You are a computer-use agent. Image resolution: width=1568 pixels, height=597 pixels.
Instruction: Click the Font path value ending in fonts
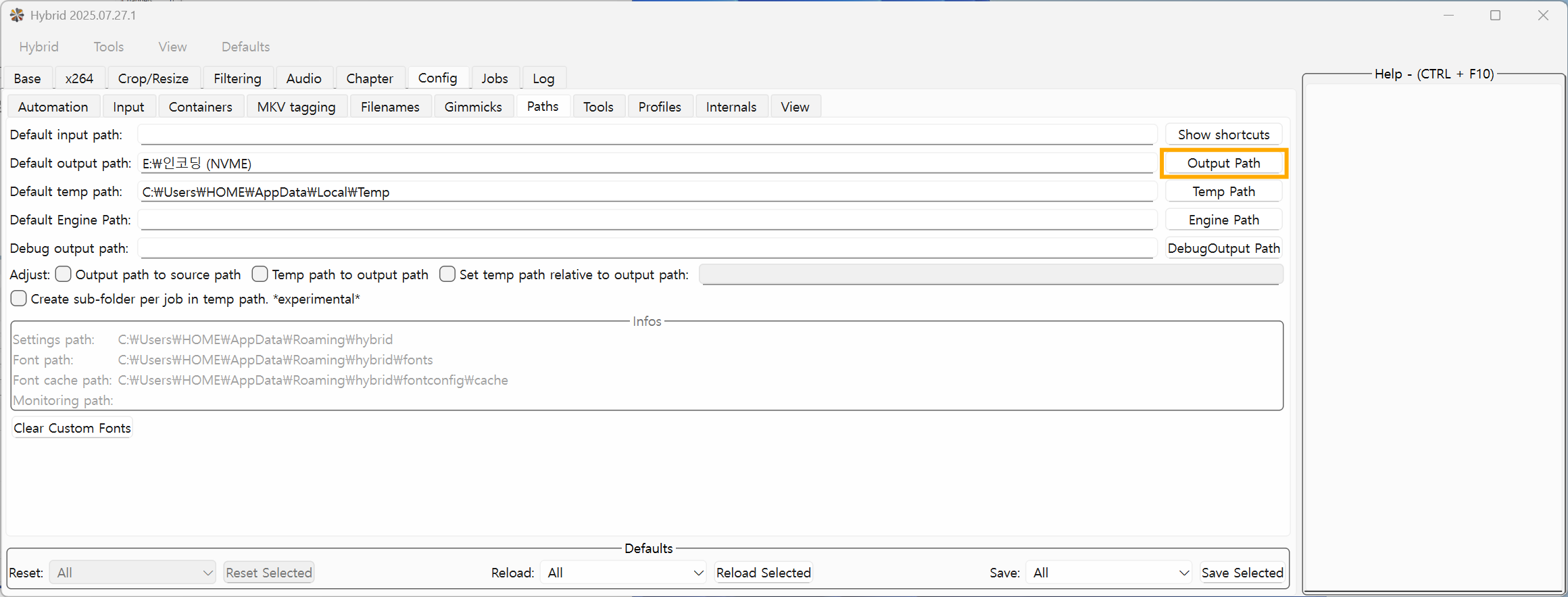pos(275,360)
